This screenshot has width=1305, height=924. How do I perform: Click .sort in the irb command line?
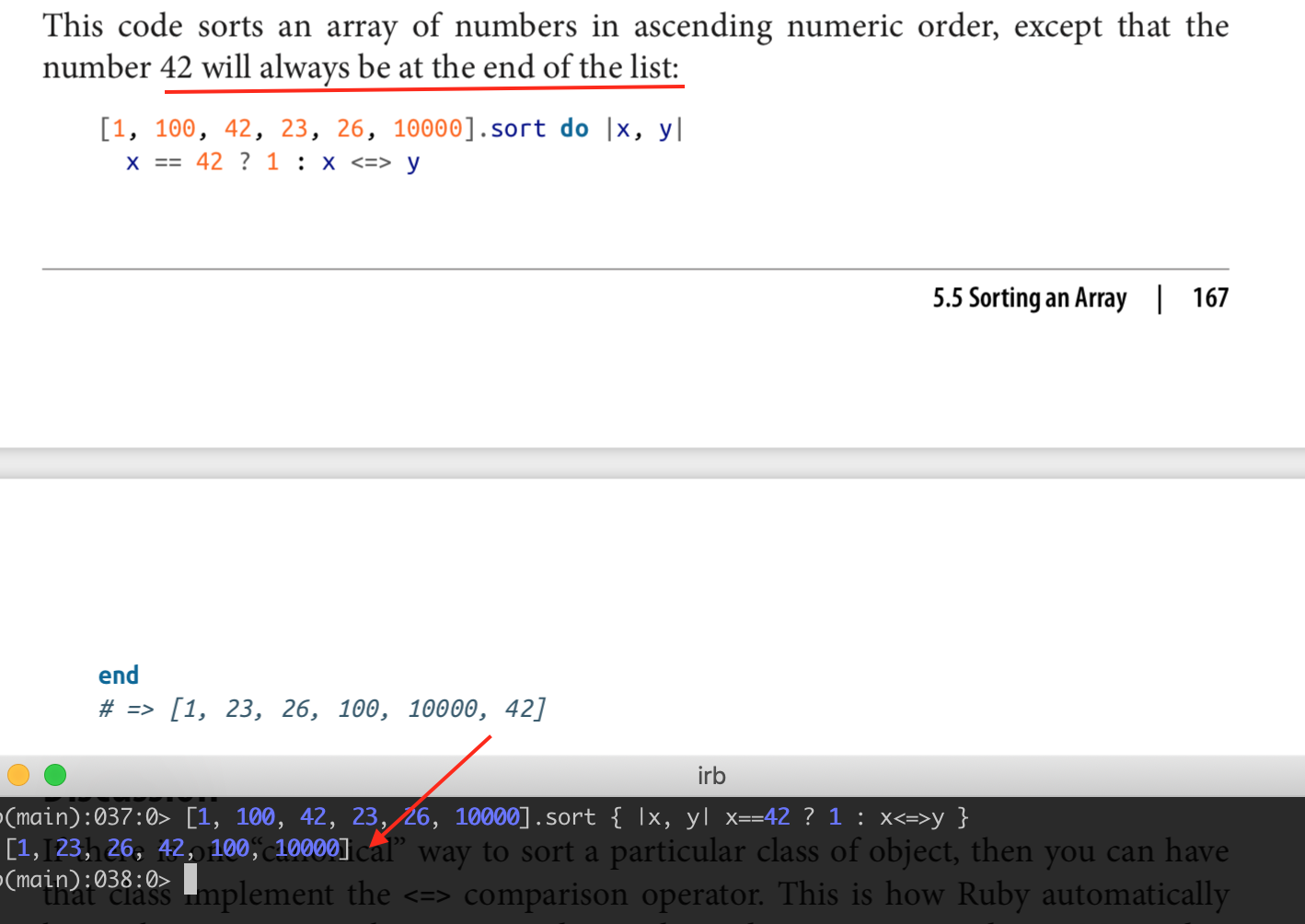(x=564, y=816)
